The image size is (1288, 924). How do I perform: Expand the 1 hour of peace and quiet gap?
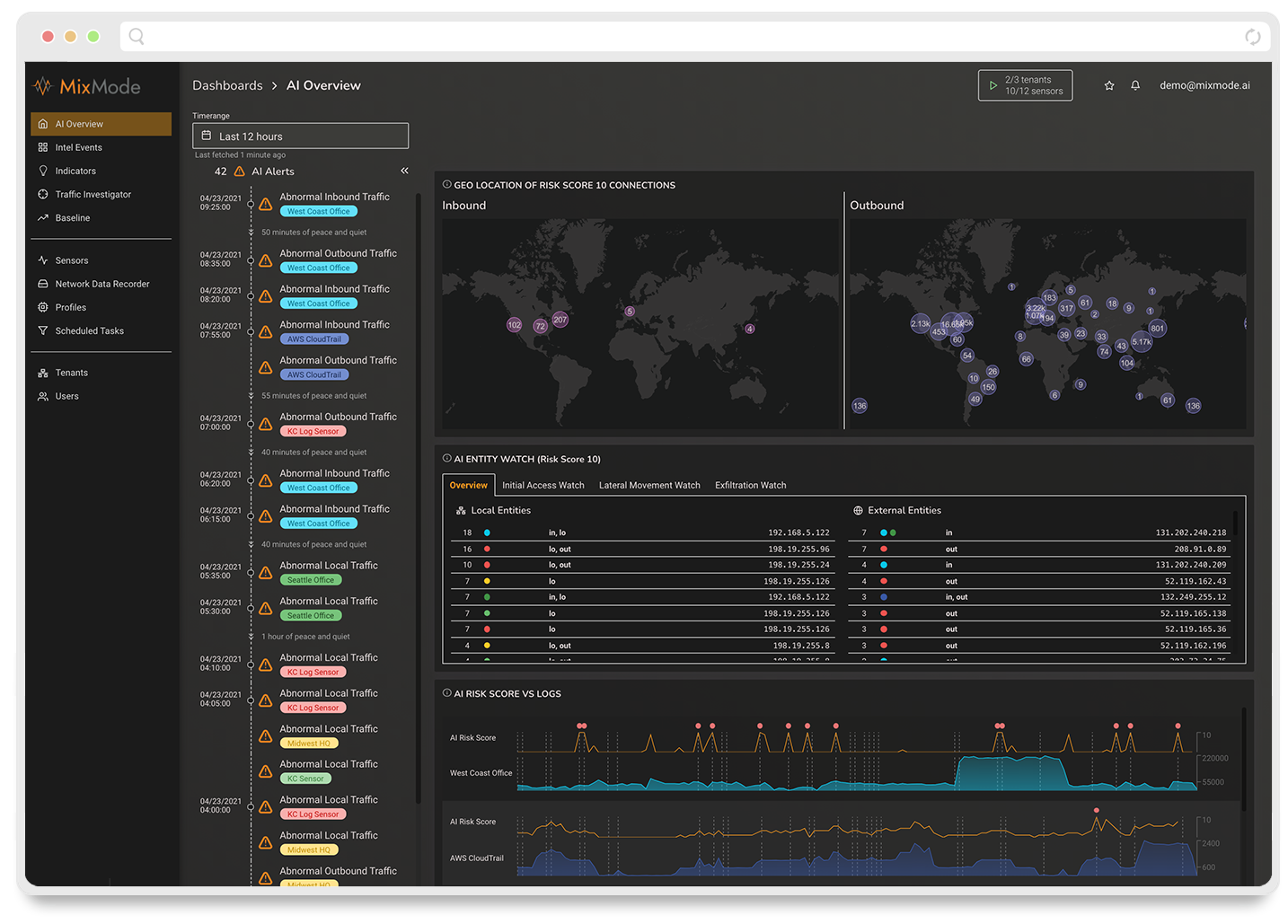pyautogui.click(x=305, y=637)
